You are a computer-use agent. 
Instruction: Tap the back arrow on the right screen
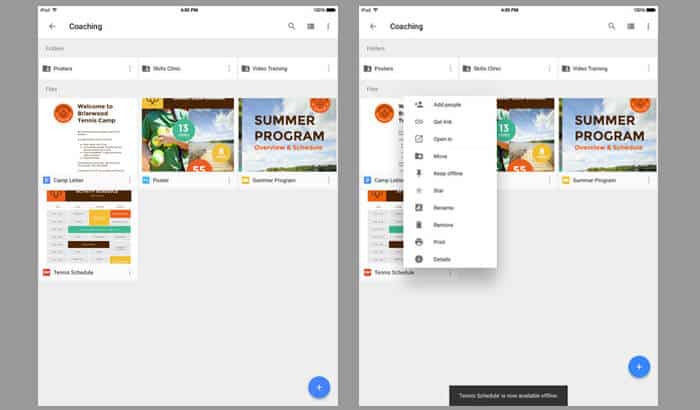point(373,26)
